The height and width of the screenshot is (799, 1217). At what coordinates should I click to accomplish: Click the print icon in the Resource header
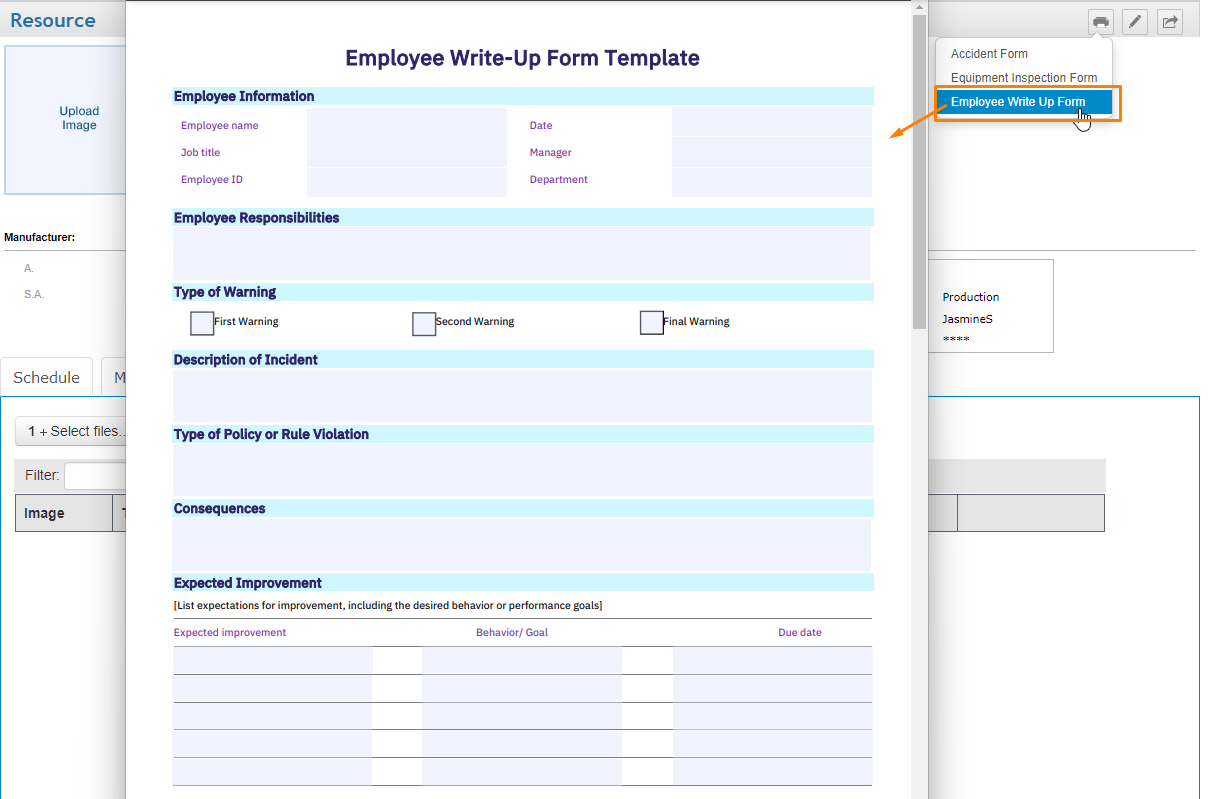(x=1100, y=21)
